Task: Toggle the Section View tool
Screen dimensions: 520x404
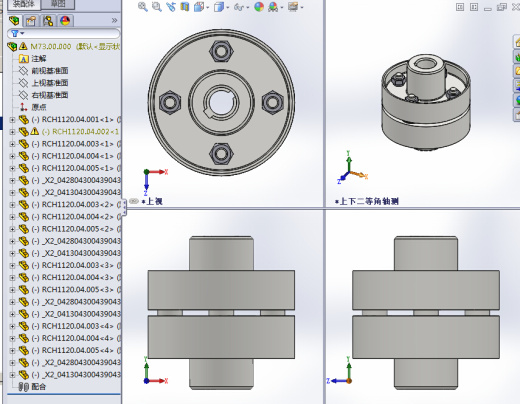Action: coord(185,7)
